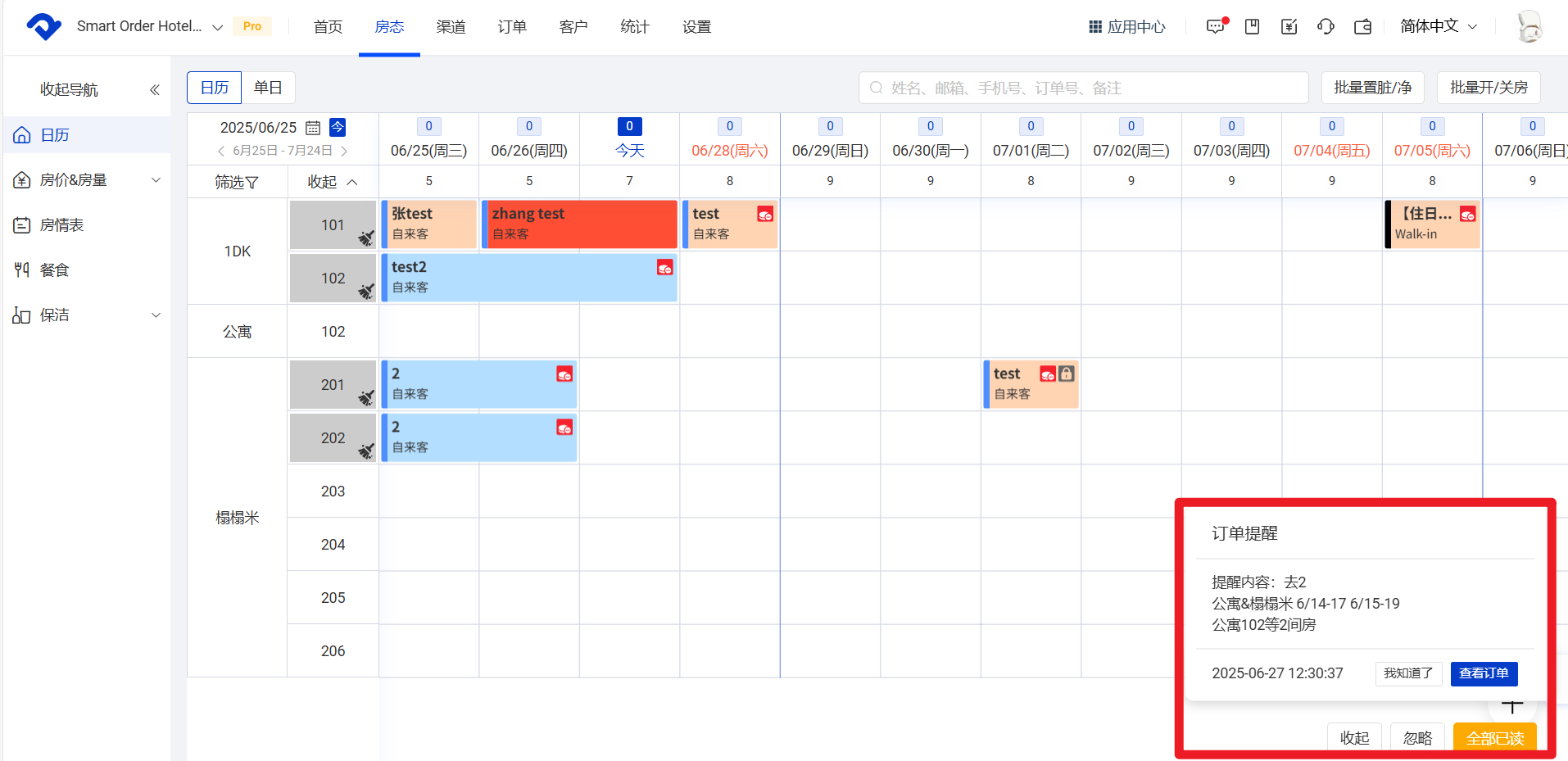Open the wallet icon in header

click(x=1362, y=26)
